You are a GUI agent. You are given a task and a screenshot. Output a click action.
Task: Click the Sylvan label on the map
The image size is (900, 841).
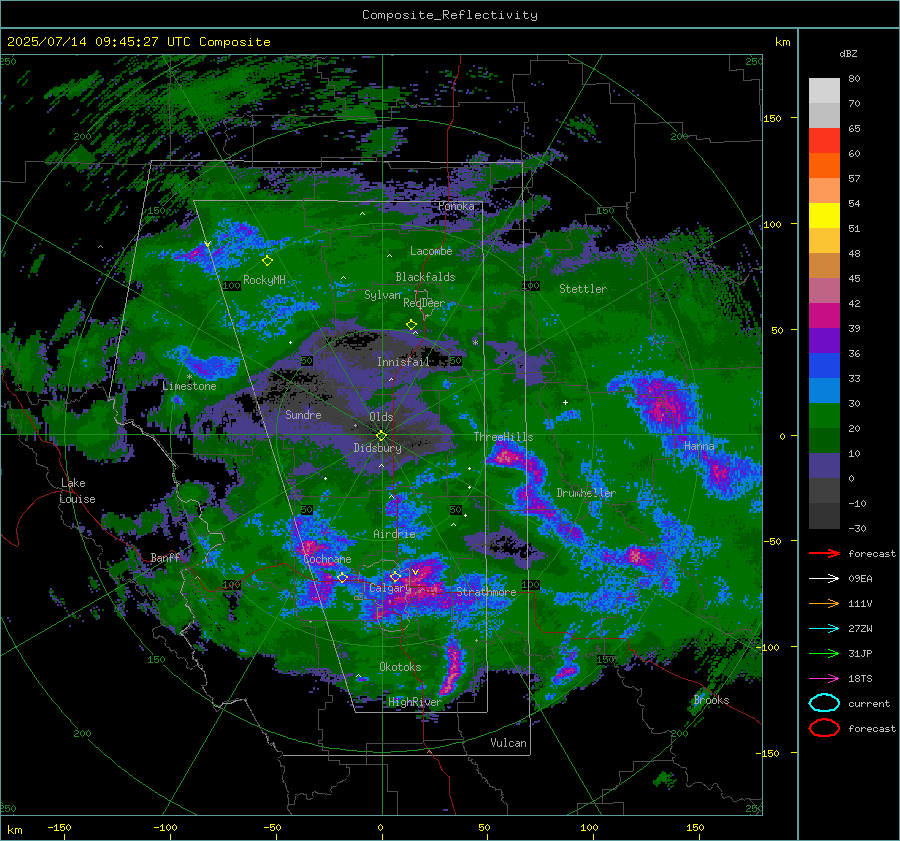pyautogui.click(x=382, y=295)
